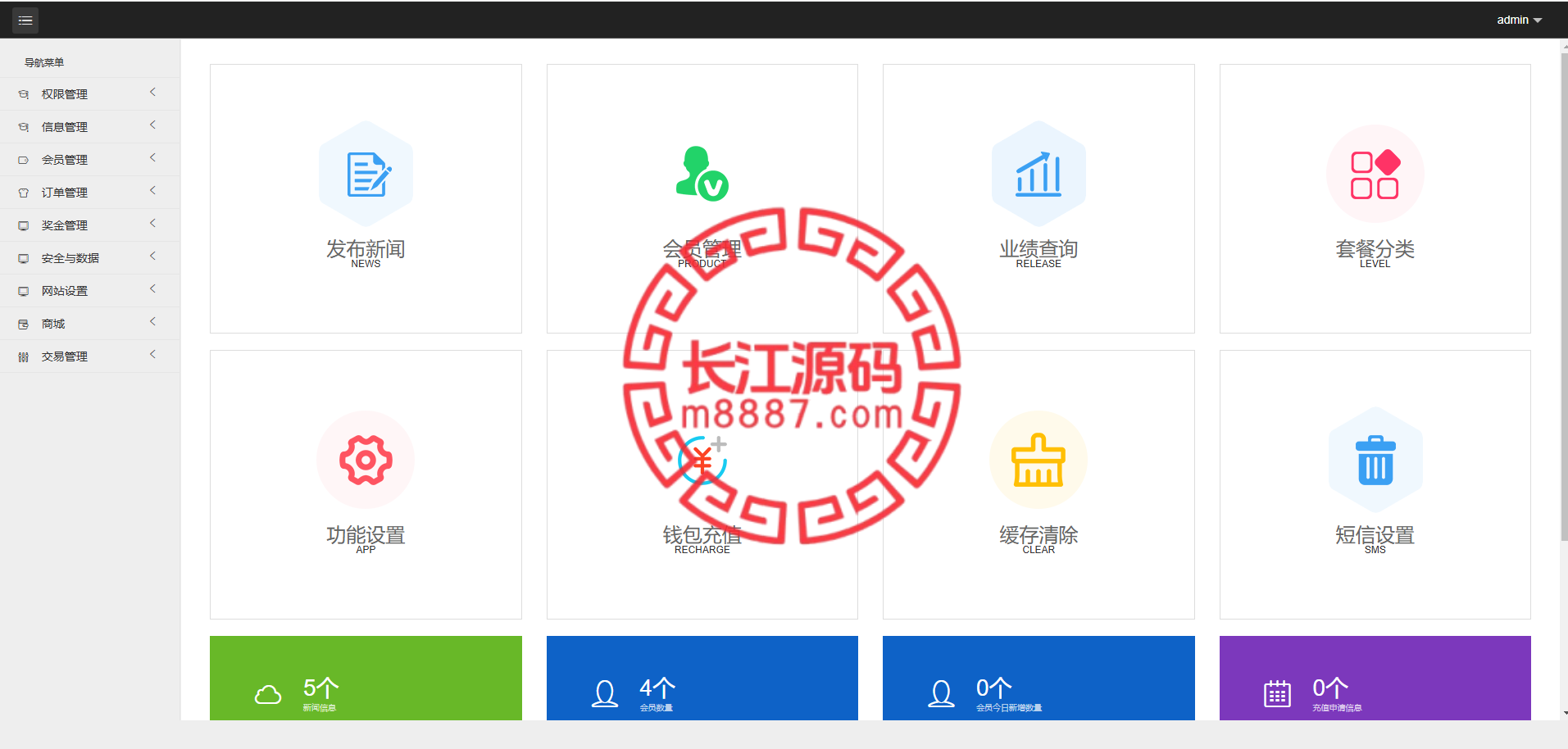Expand 网站设置 chevron arrow
1568x749 pixels.
pos(152,289)
